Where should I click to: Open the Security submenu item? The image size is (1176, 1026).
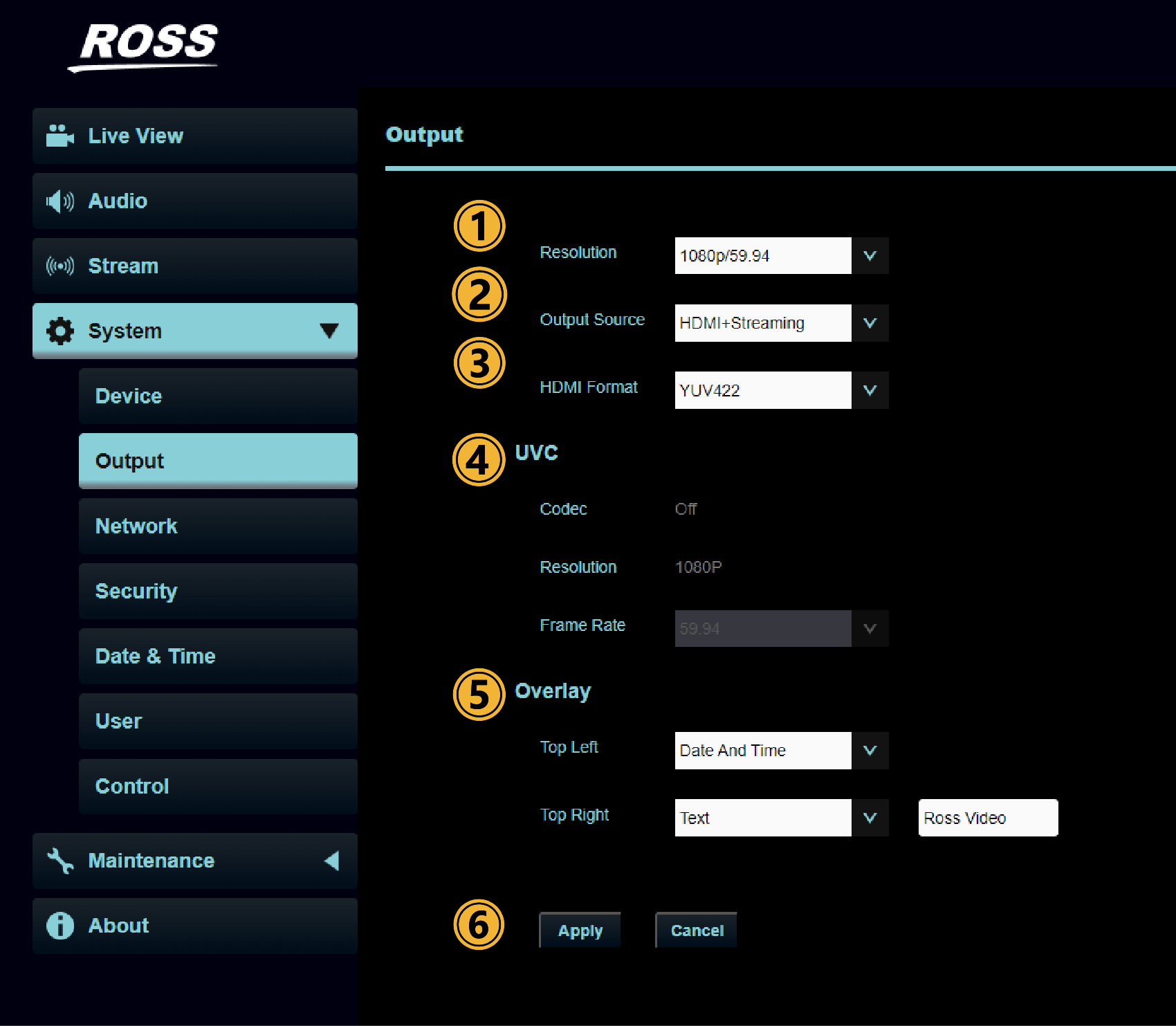(218, 592)
